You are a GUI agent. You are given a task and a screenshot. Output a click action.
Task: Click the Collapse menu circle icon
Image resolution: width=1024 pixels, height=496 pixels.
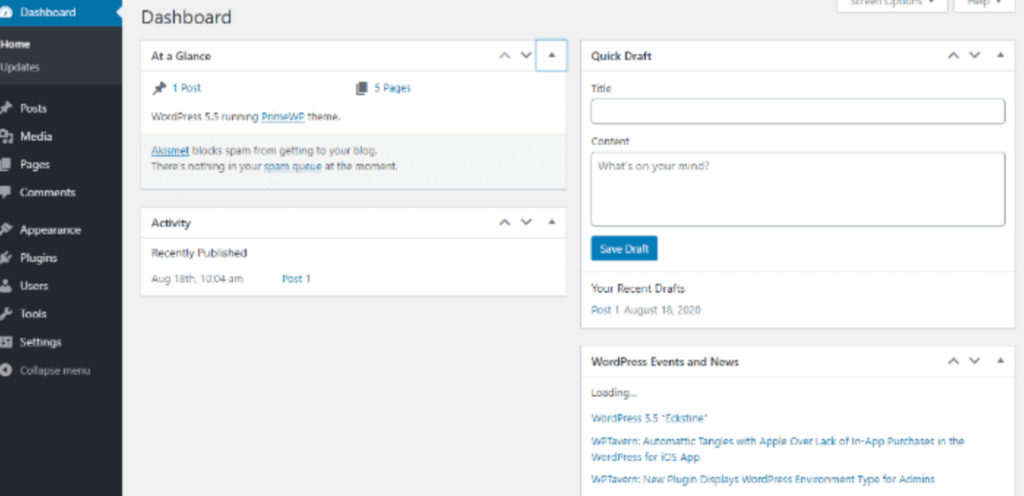coord(7,370)
